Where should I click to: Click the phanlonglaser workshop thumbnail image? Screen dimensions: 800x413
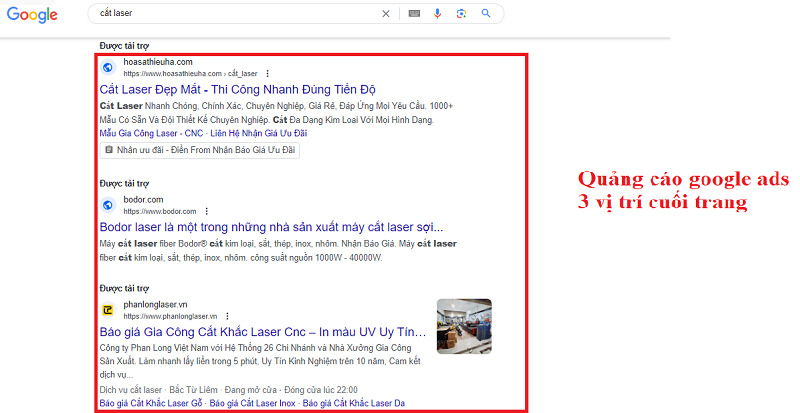pos(464,326)
